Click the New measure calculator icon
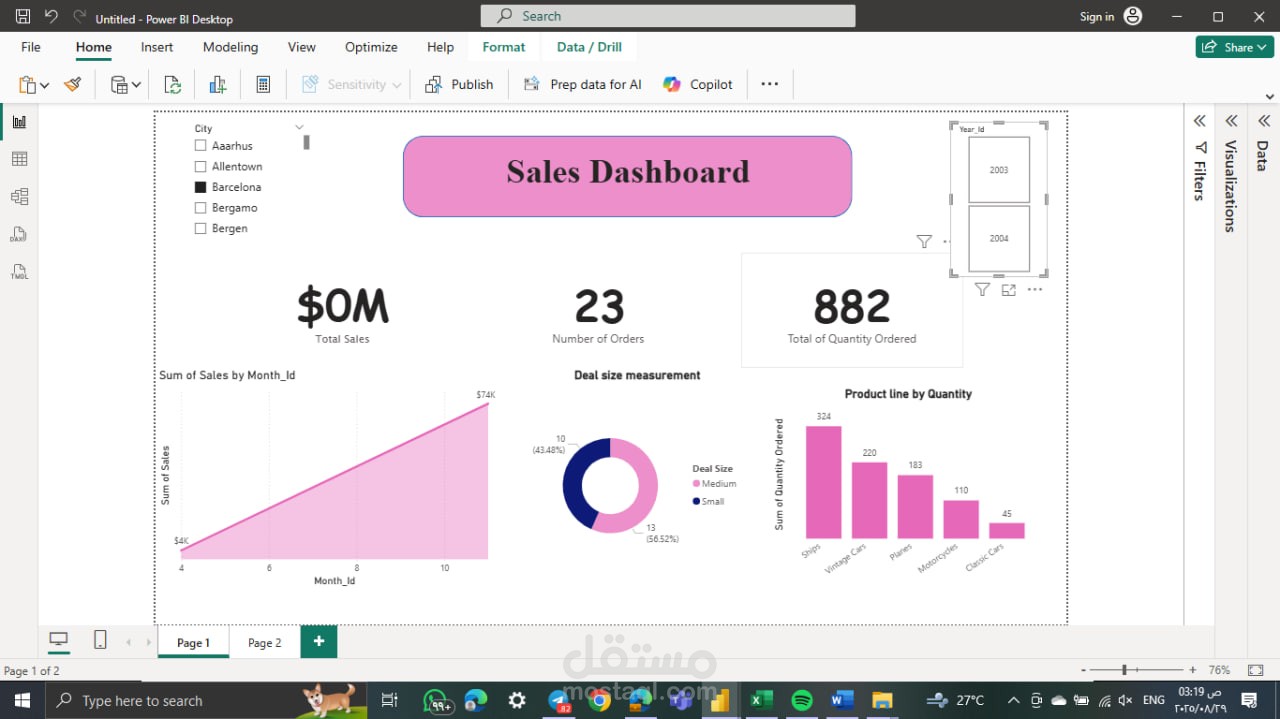The image size is (1280, 719). (x=263, y=85)
